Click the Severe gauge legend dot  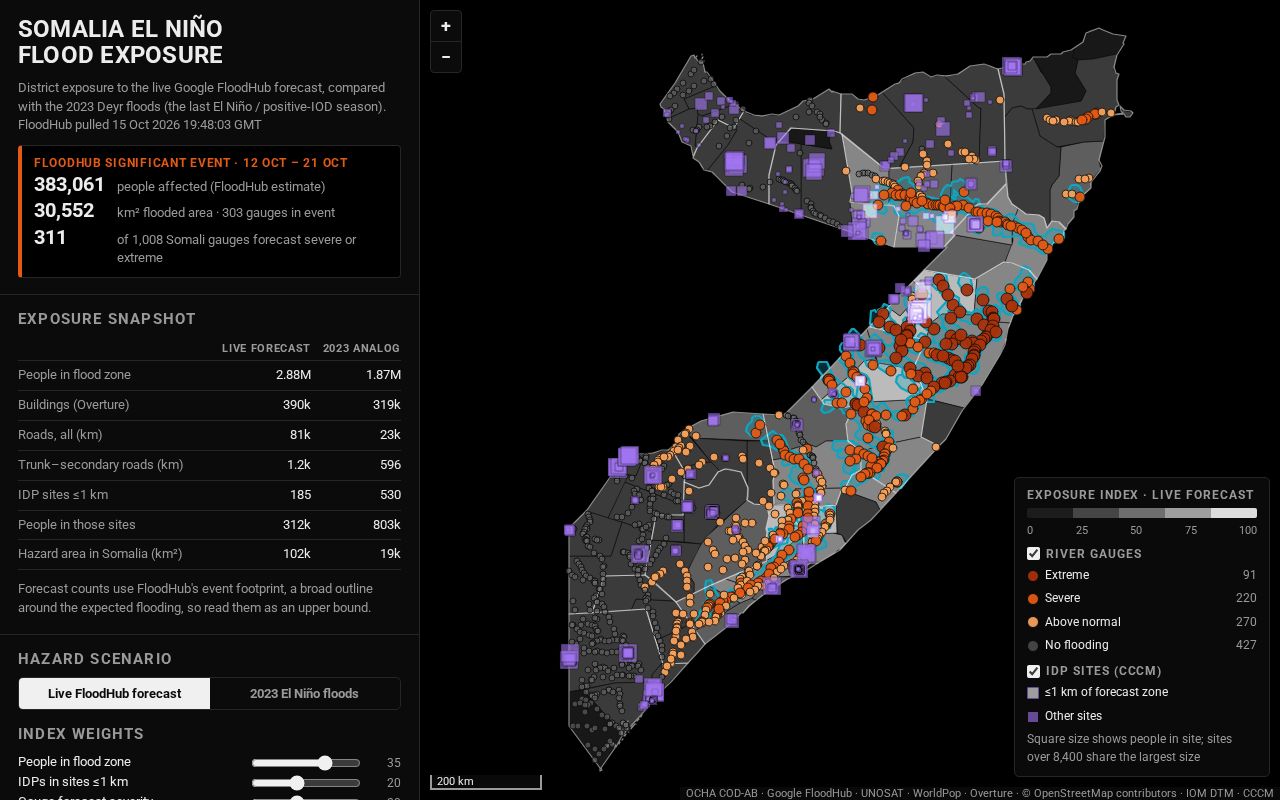tap(1033, 598)
